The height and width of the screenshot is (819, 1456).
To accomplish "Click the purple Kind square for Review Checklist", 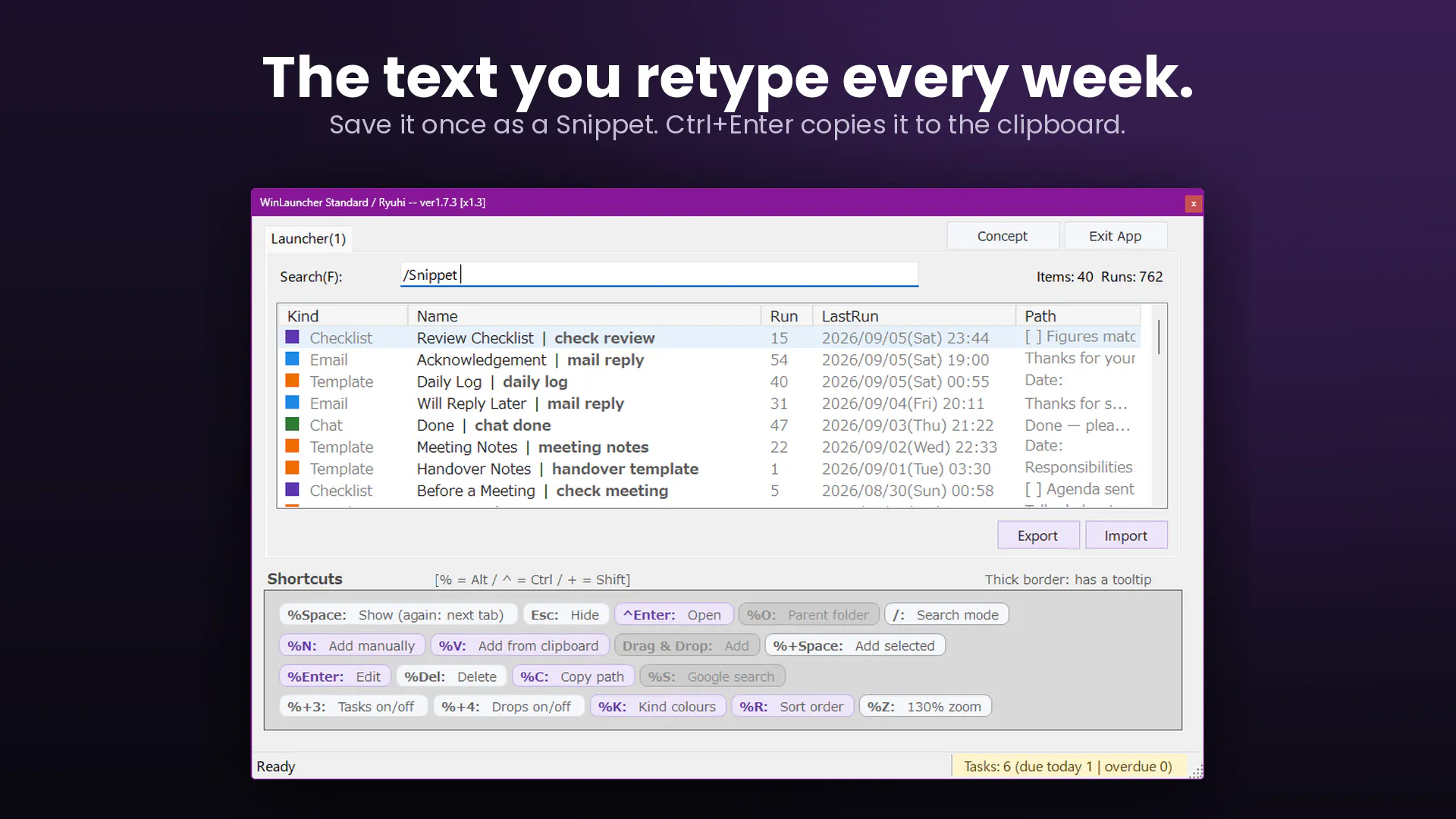I will click(292, 337).
